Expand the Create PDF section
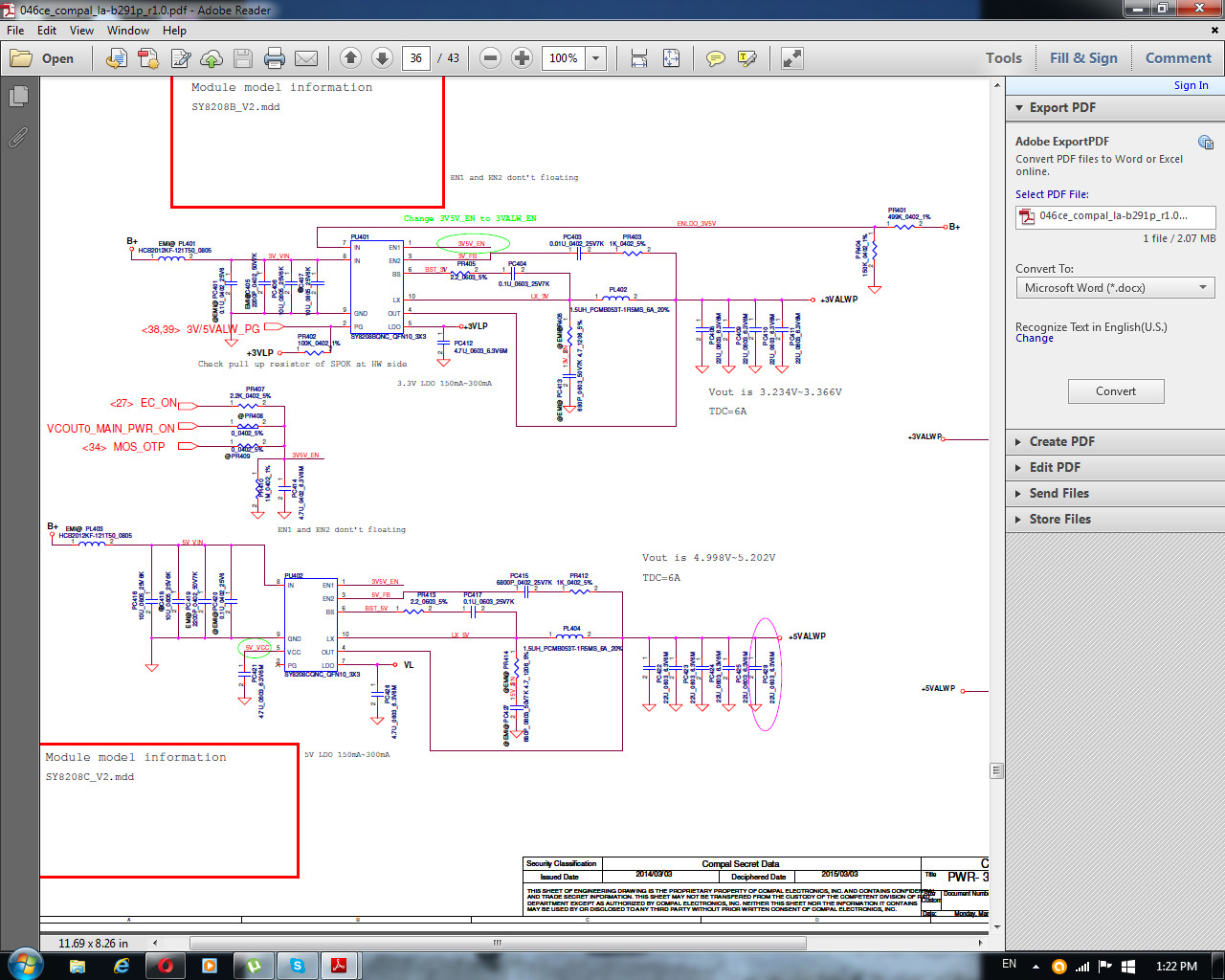 (1061, 442)
